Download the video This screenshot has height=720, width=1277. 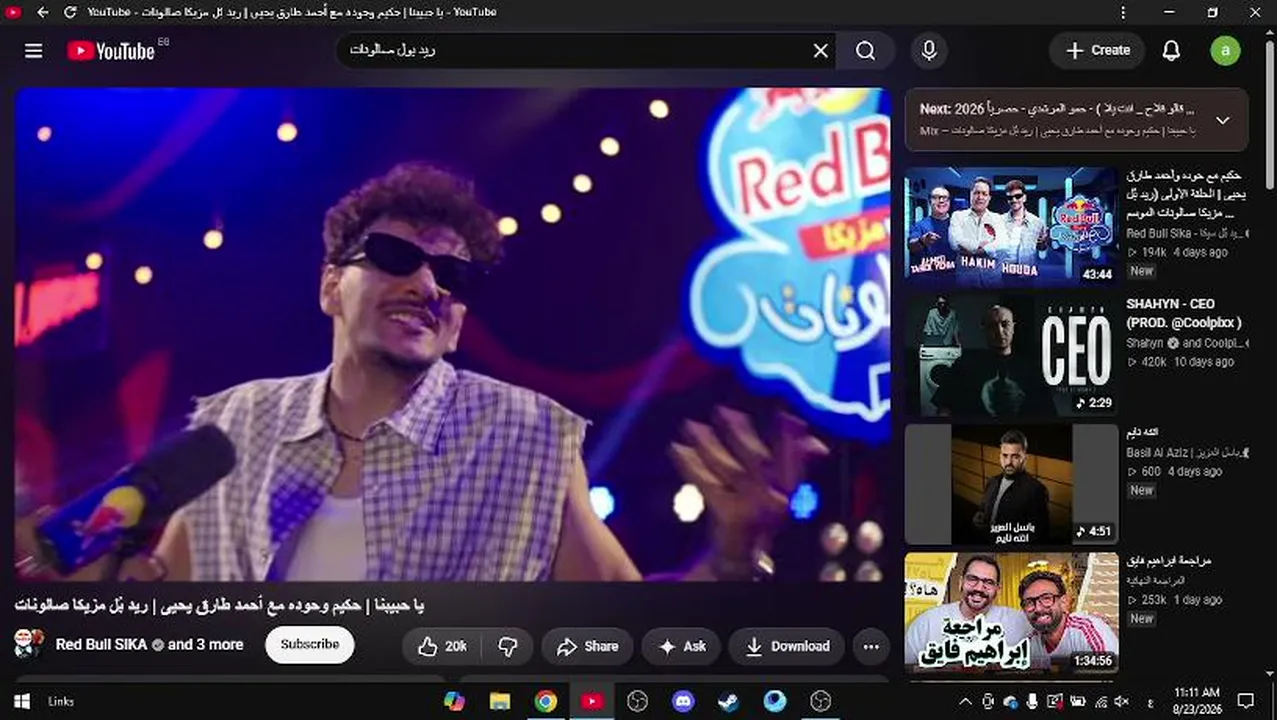pyautogui.click(x=787, y=646)
